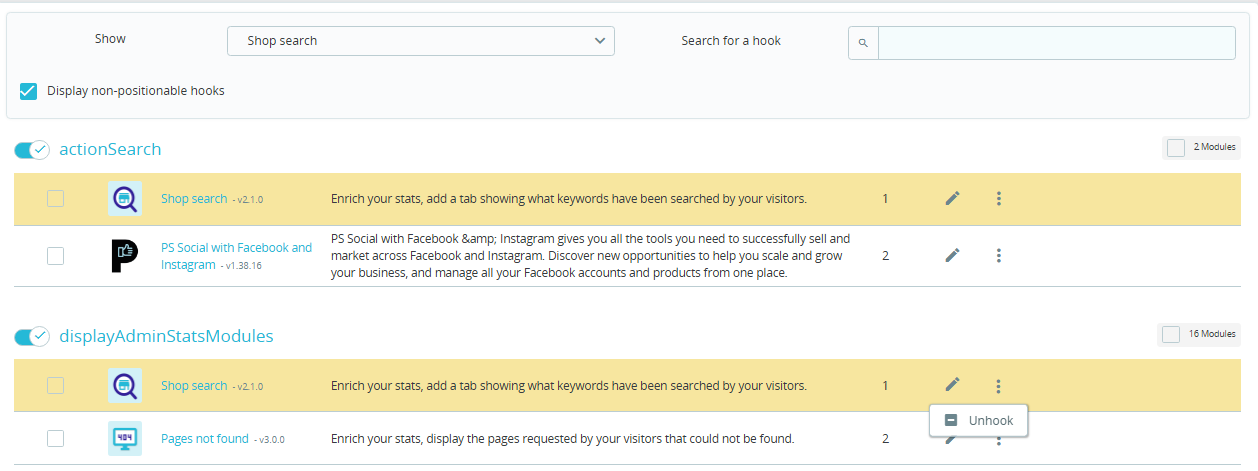Open PS Social with Facebook and Instagram link
The image size is (1258, 471).
[236, 248]
